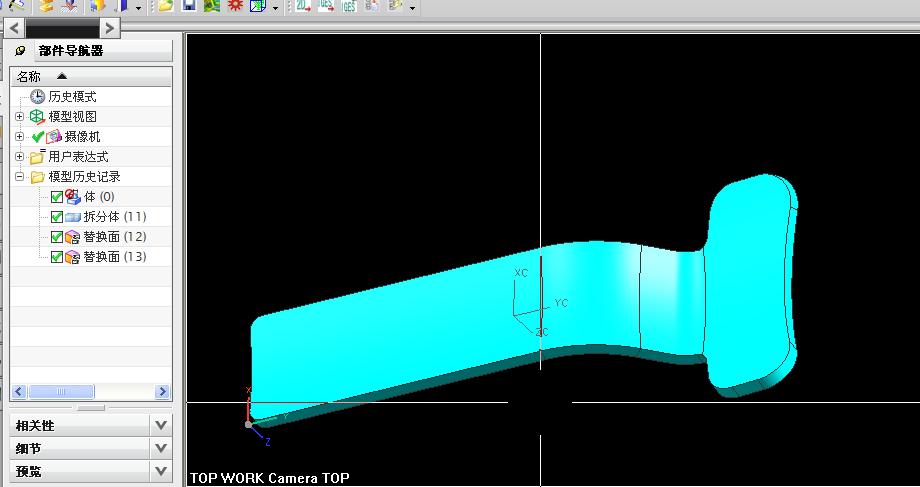The height and width of the screenshot is (487, 920).
Task: Click left arrow button above the navigator
Action: coord(15,28)
